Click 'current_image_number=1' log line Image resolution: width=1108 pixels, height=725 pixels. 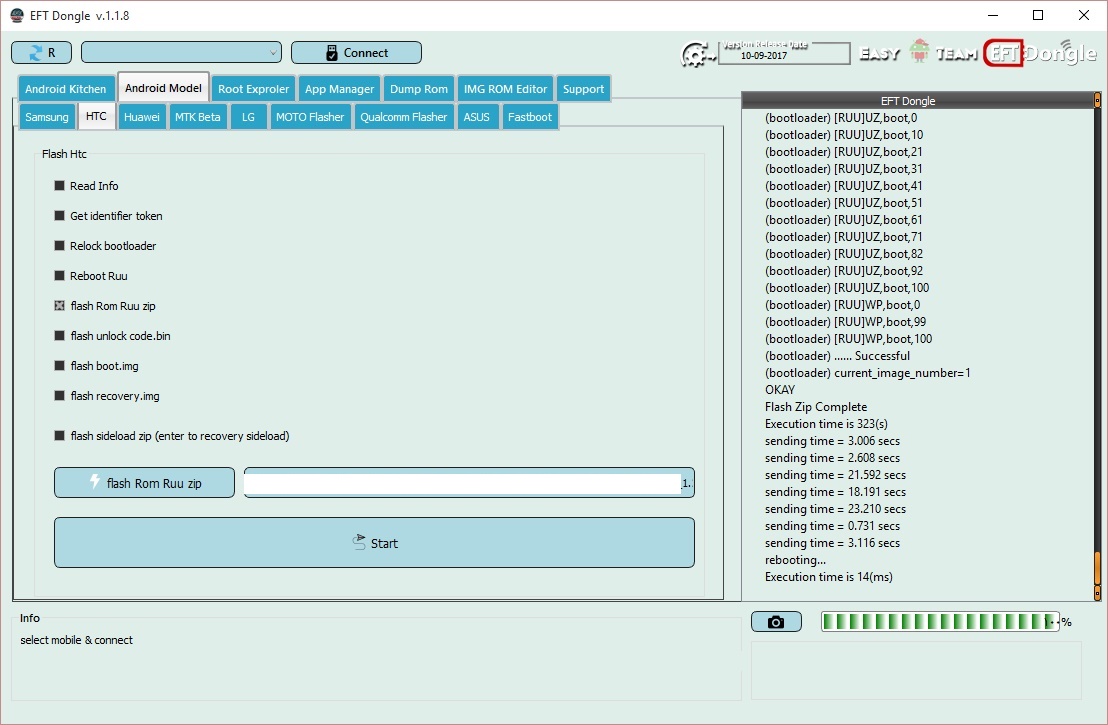(868, 373)
